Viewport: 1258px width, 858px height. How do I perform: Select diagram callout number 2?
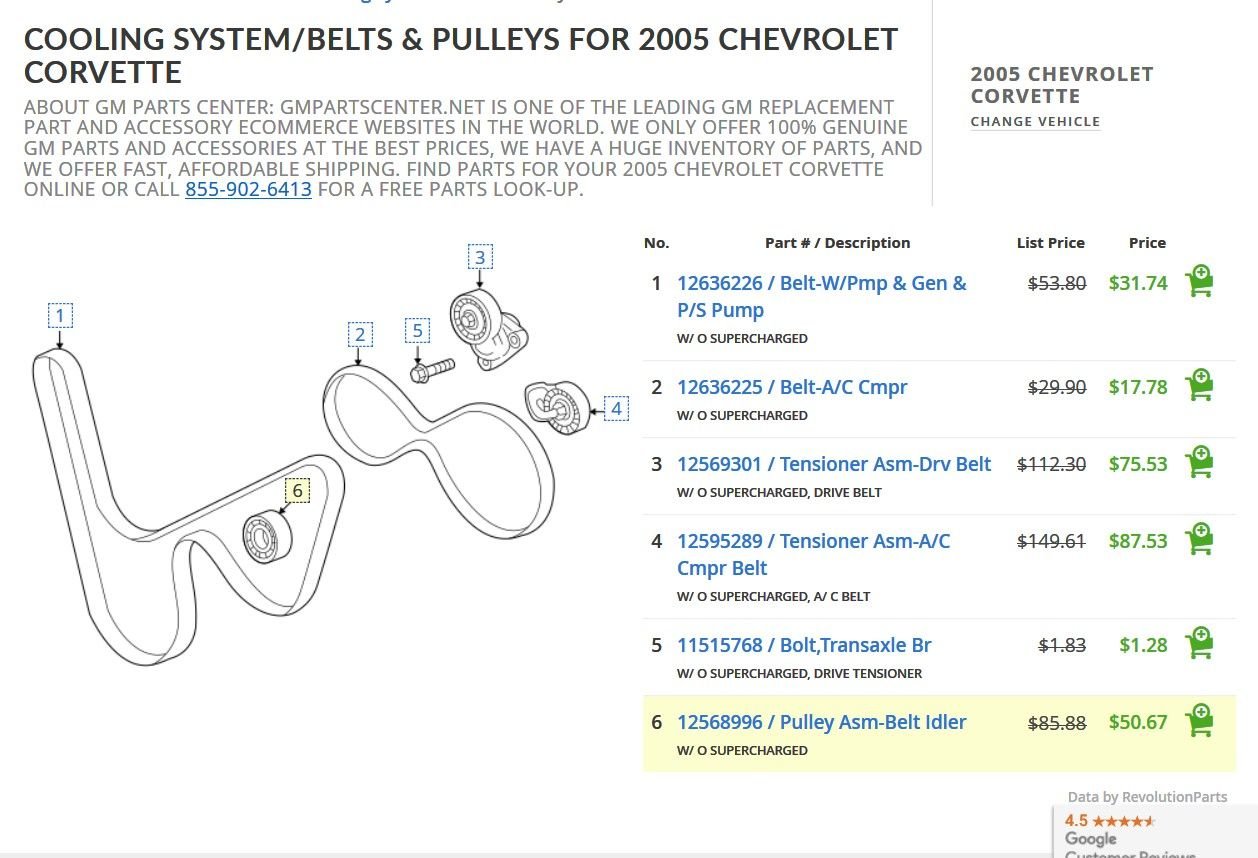tap(360, 334)
